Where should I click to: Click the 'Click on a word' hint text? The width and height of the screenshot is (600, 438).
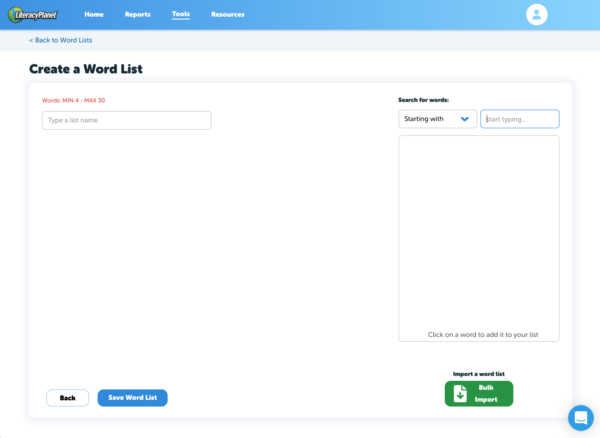479,334
